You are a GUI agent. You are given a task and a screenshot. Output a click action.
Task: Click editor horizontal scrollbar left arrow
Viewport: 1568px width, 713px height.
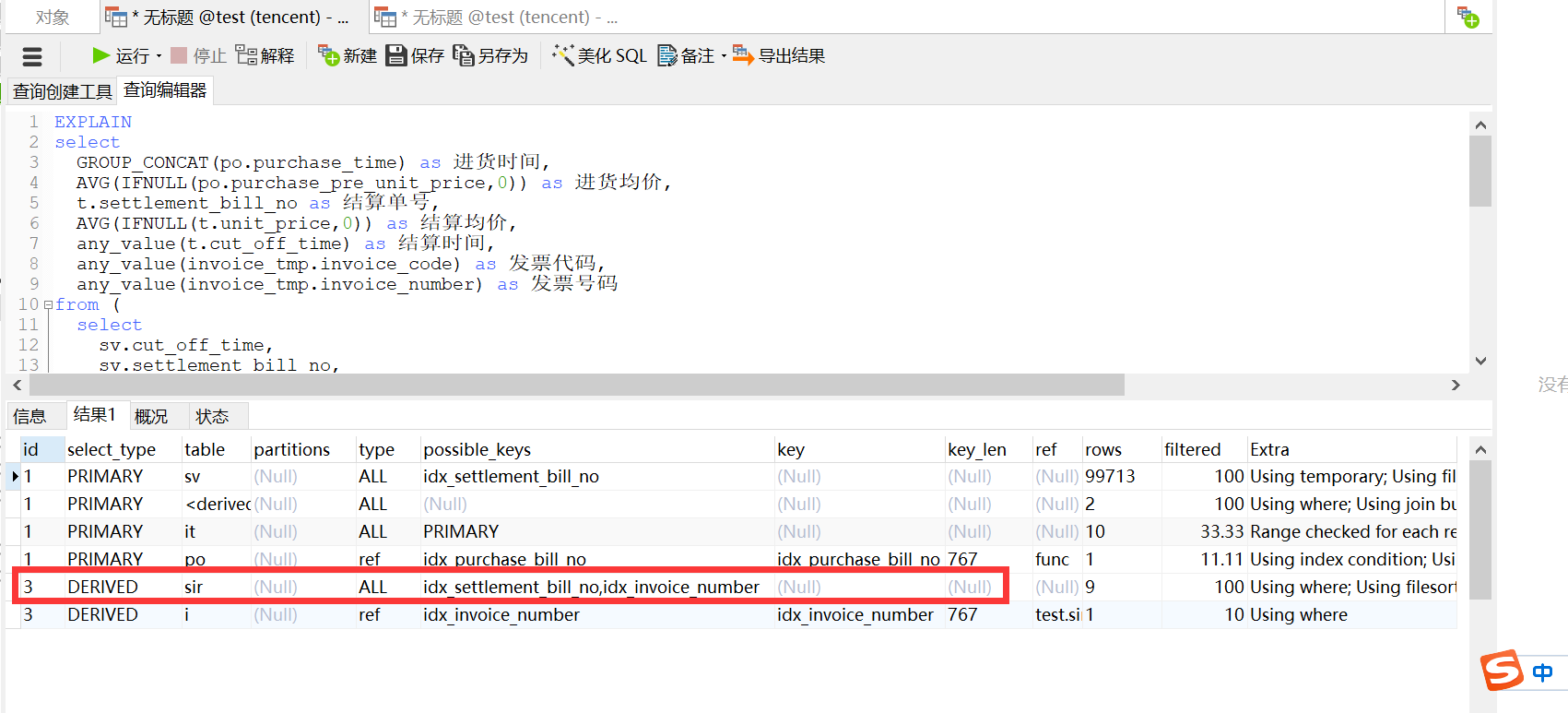[x=18, y=385]
